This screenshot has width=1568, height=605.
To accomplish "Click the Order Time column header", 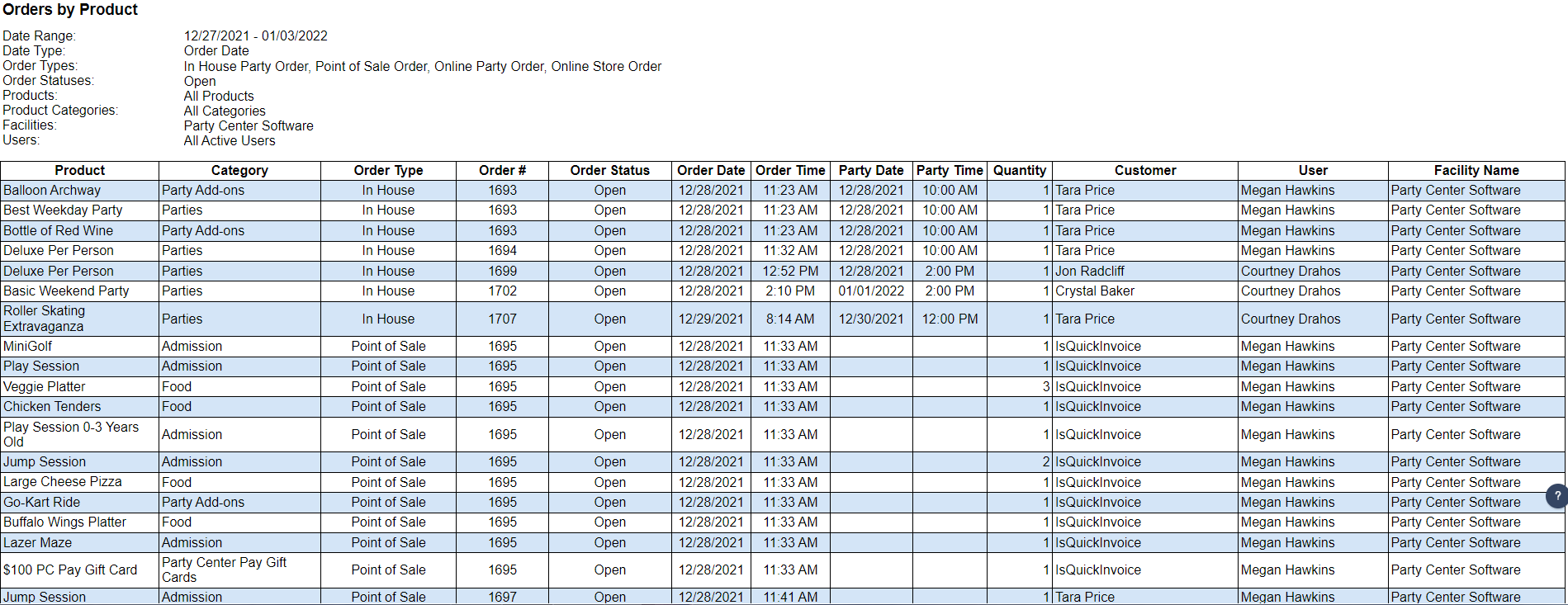I will (790, 170).
